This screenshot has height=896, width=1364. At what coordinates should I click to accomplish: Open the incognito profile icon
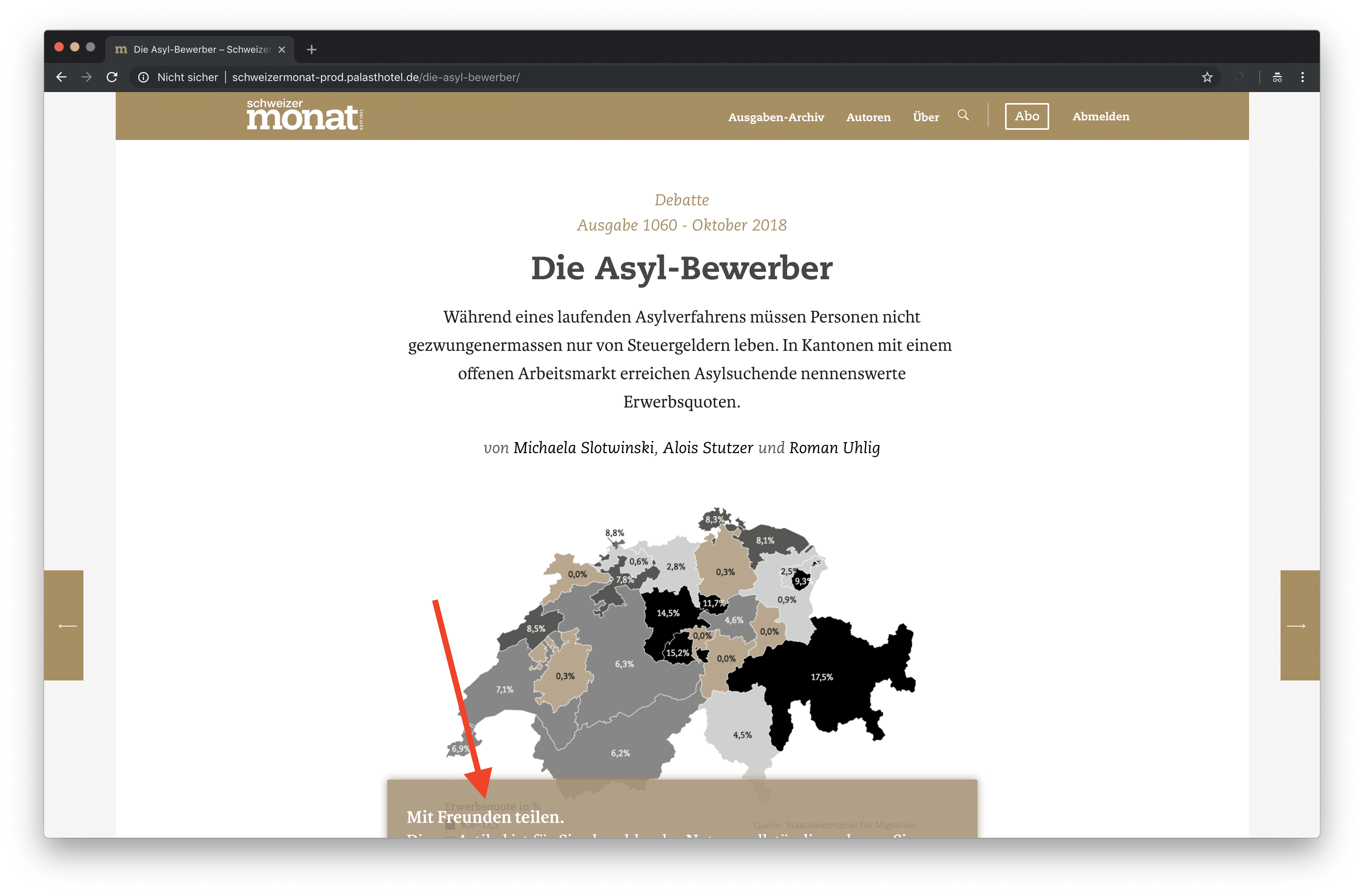1277,77
